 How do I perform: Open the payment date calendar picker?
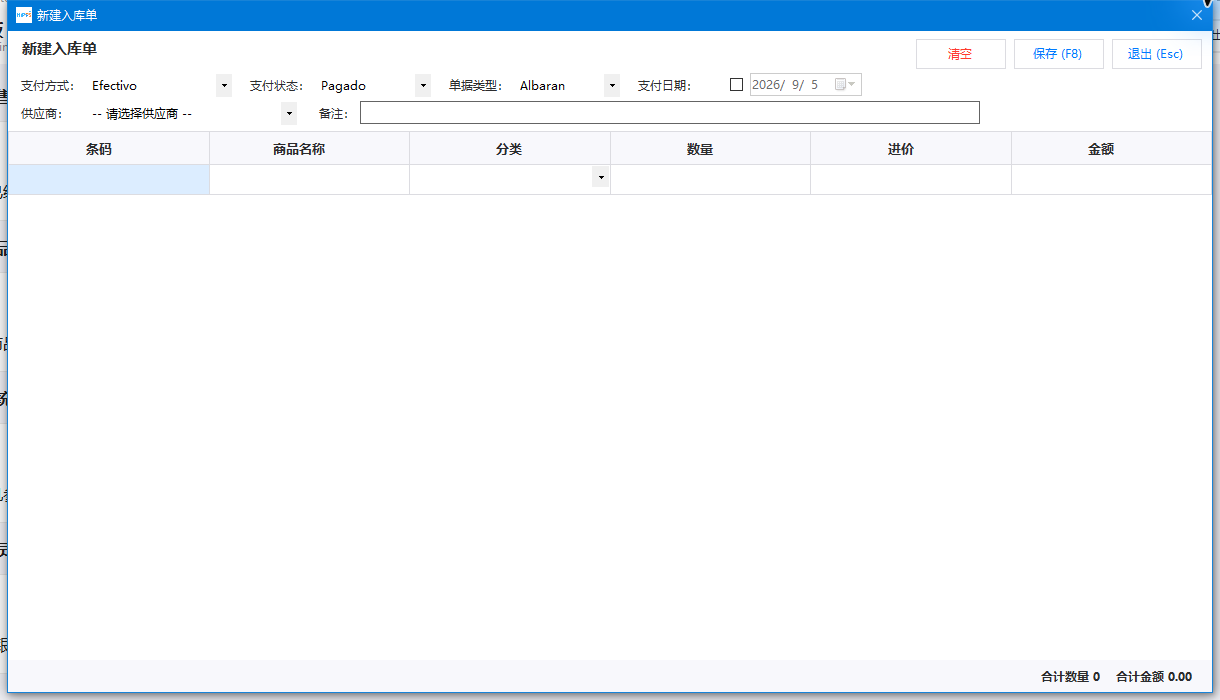click(x=846, y=85)
